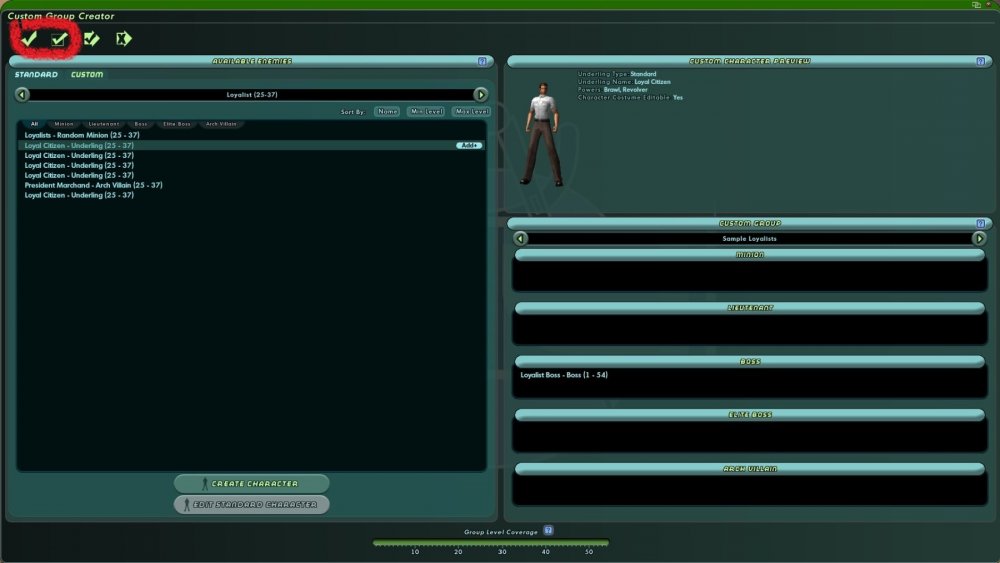Filter enemy list by Lieutenant
The height and width of the screenshot is (563, 1000).
102,124
